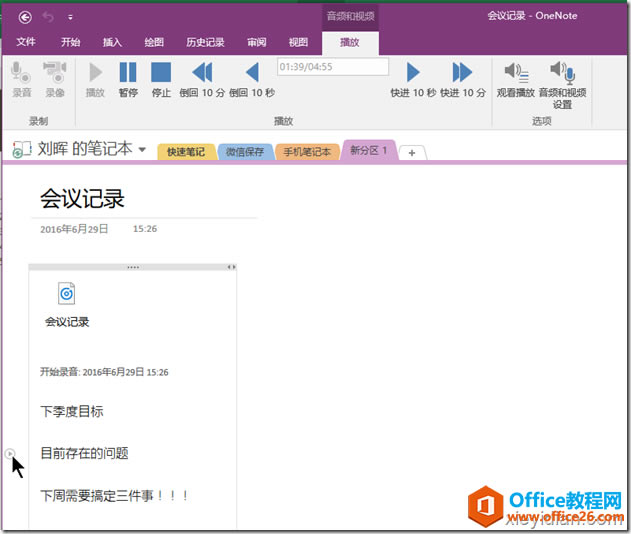The image size is (631, 534).
Task: Stop the recording playback
Action: click(x=161, y=73)
